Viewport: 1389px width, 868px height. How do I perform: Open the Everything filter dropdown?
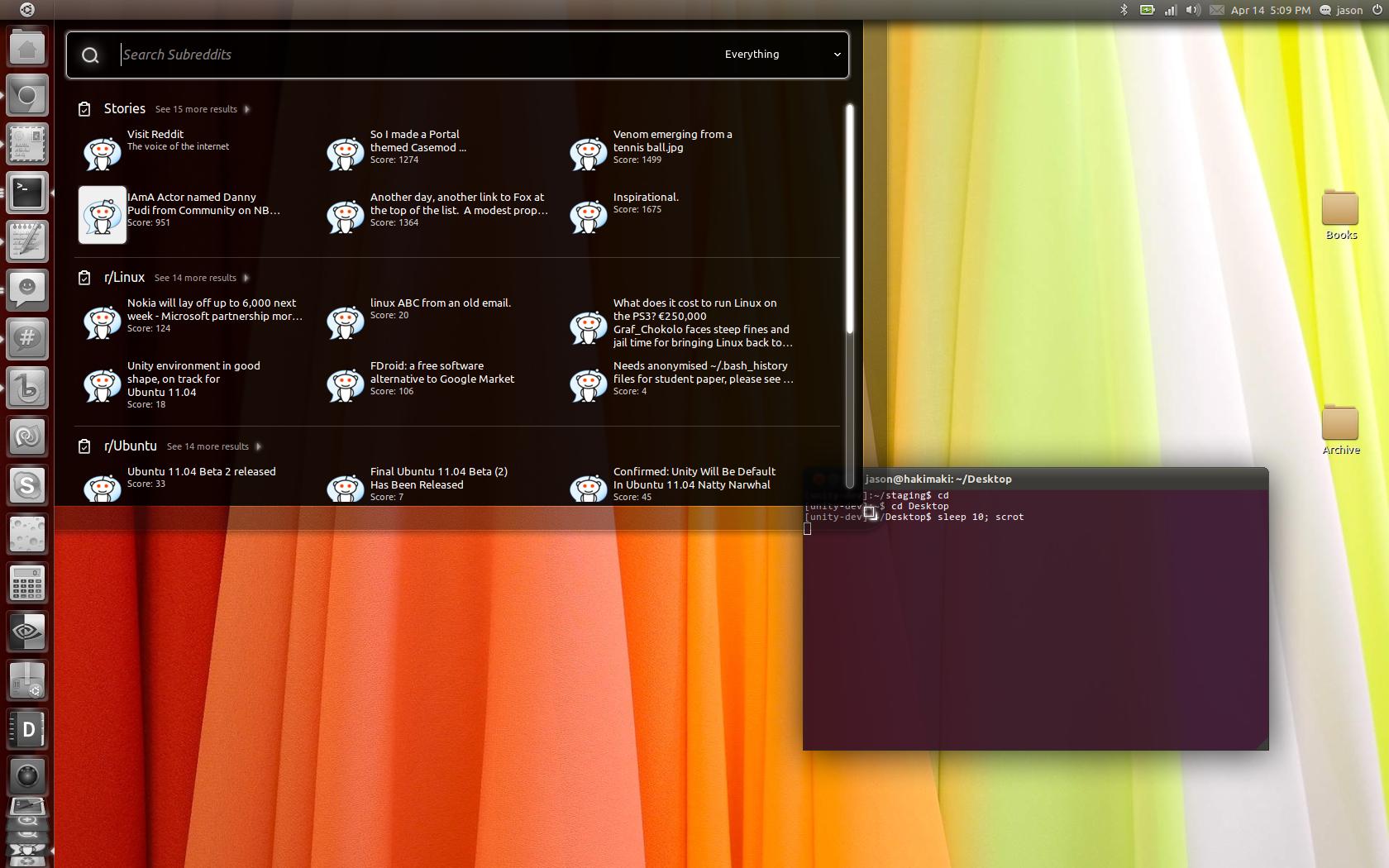tap(782, 55)
